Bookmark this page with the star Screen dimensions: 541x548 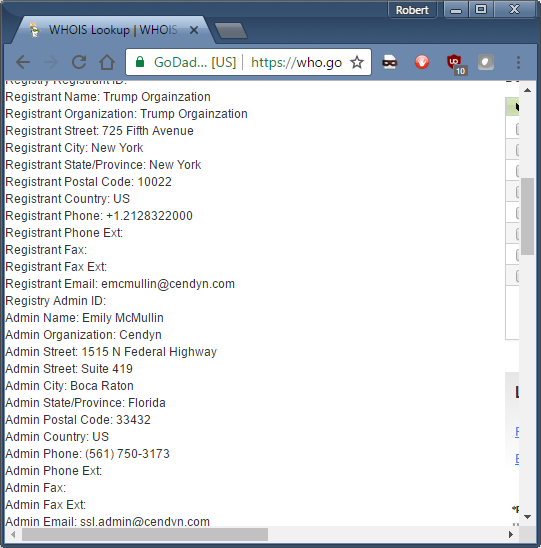click(x=357, y=62)
